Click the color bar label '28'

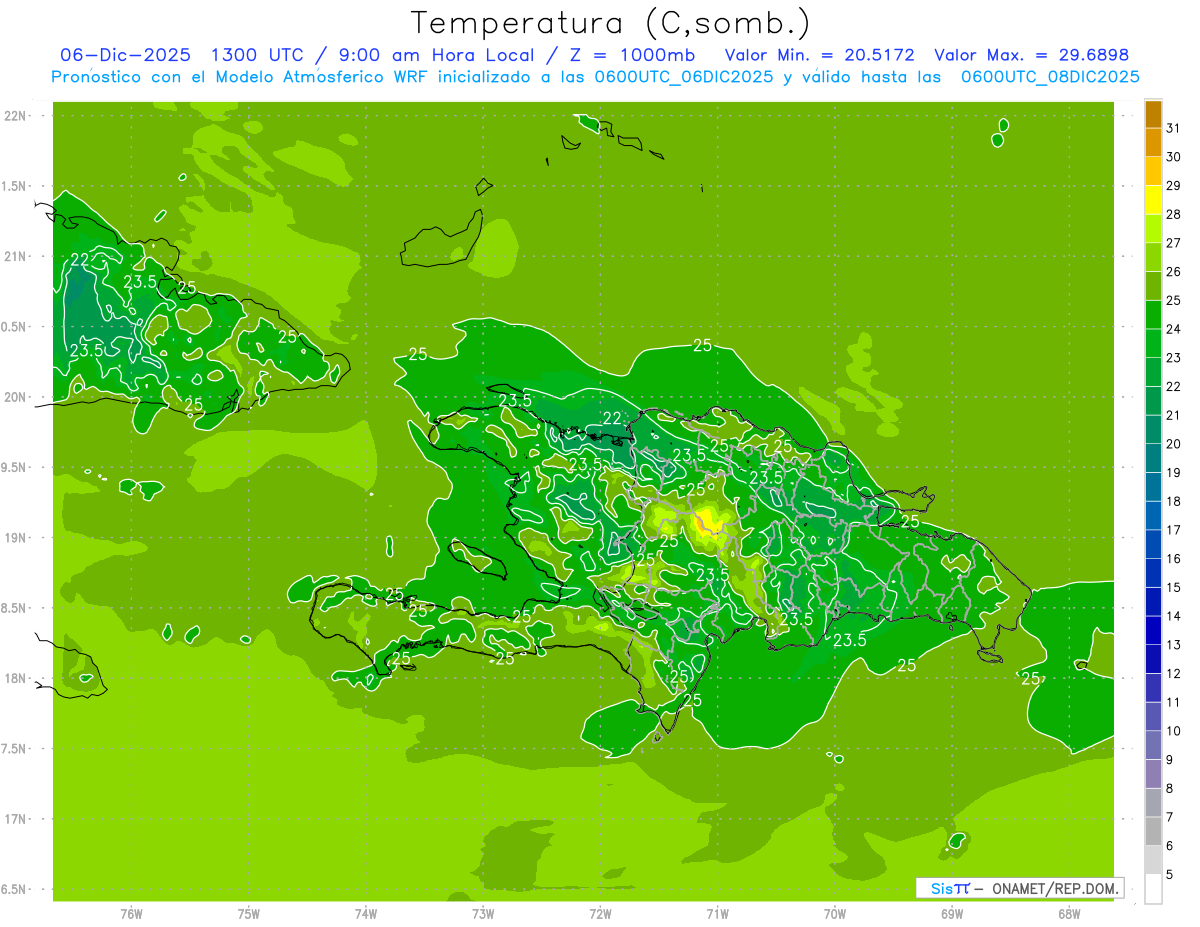pyautogui.click(x=1173, y=214)
